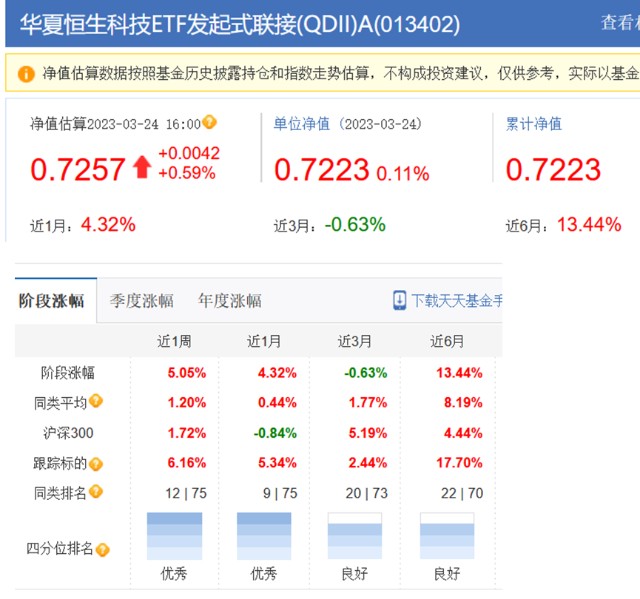Click help icon beside 跟踪标的

click(x=96, y=464)
